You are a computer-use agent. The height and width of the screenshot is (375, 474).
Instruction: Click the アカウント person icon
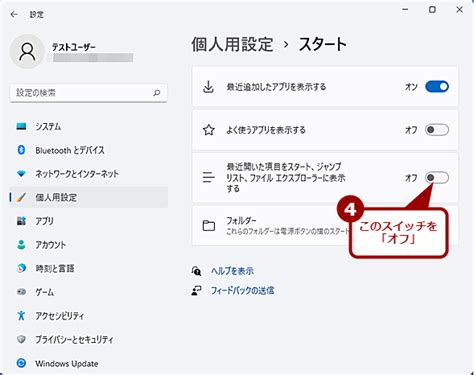(x=21, y=245)
